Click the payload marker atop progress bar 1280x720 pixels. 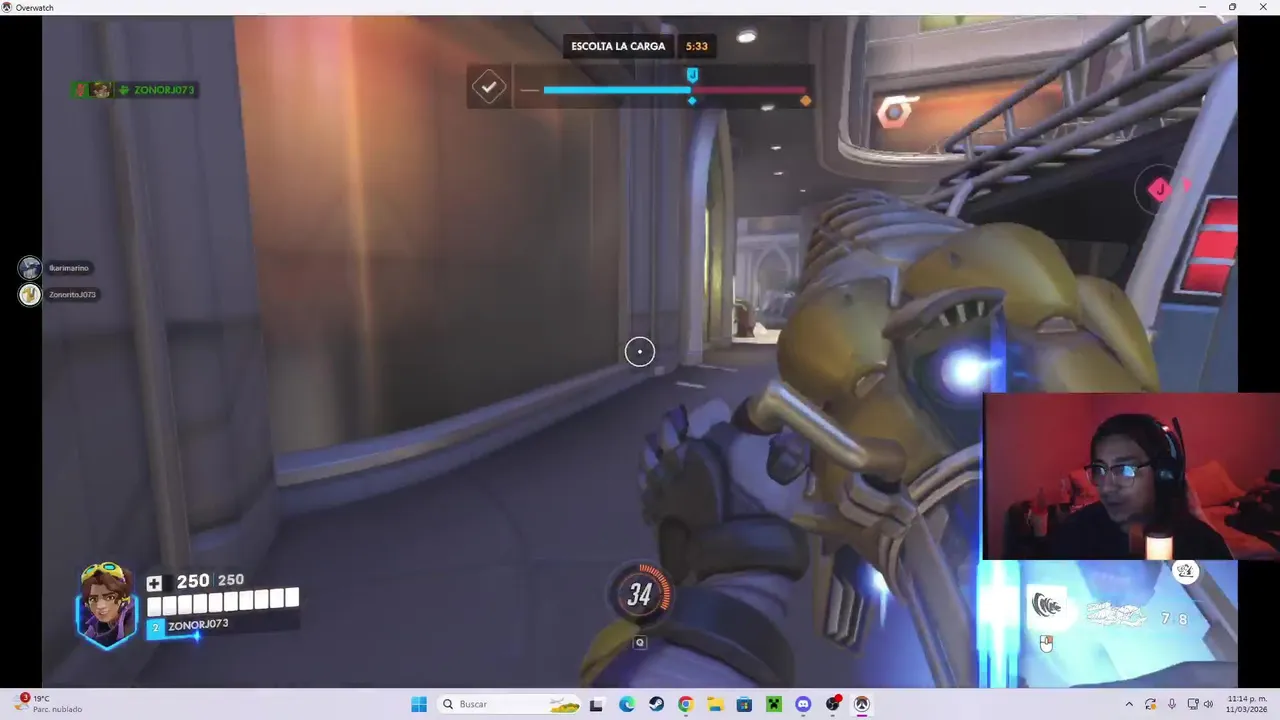tap(692, 75)
